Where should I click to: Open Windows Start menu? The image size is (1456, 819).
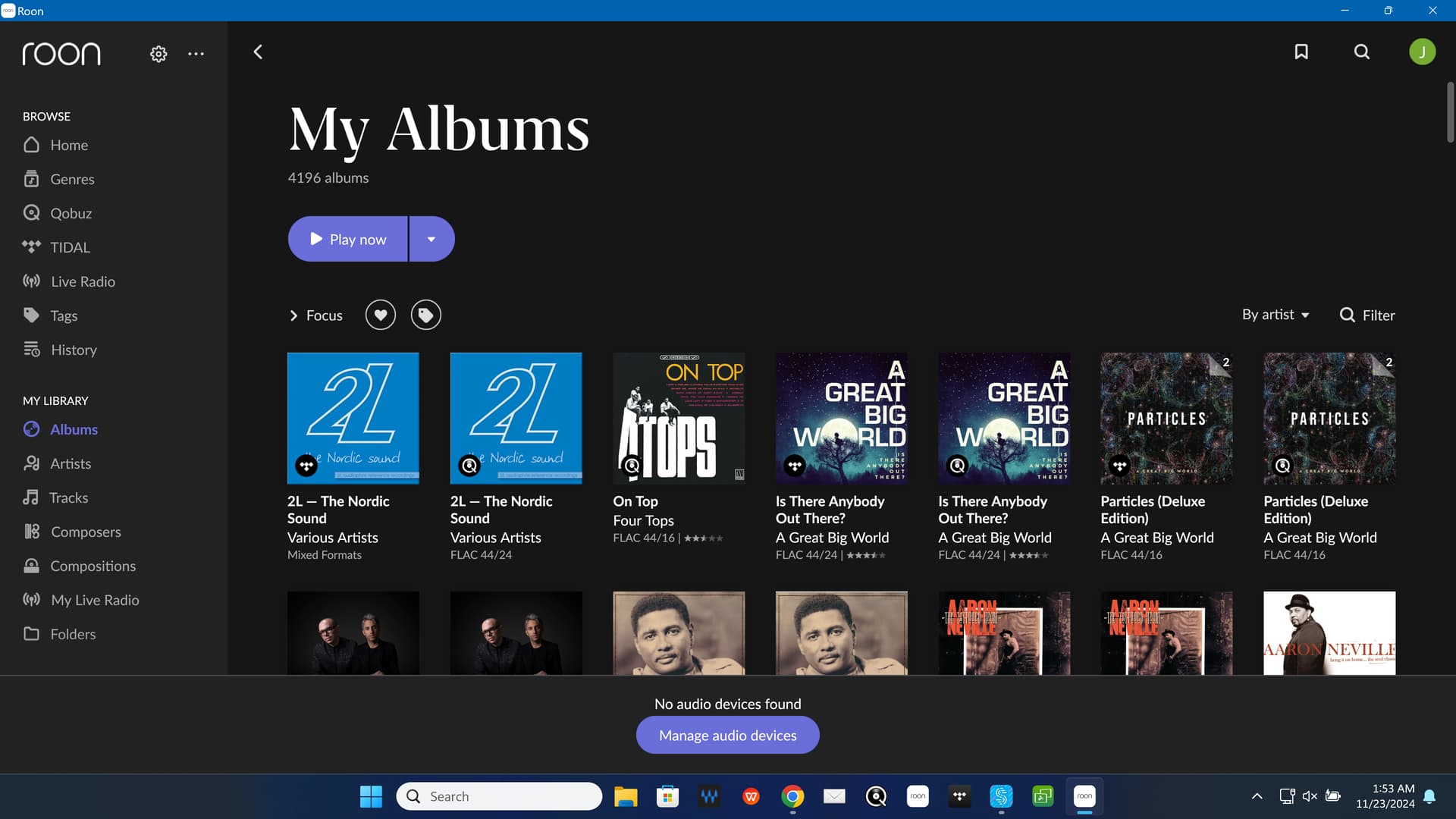click(371, 796)
